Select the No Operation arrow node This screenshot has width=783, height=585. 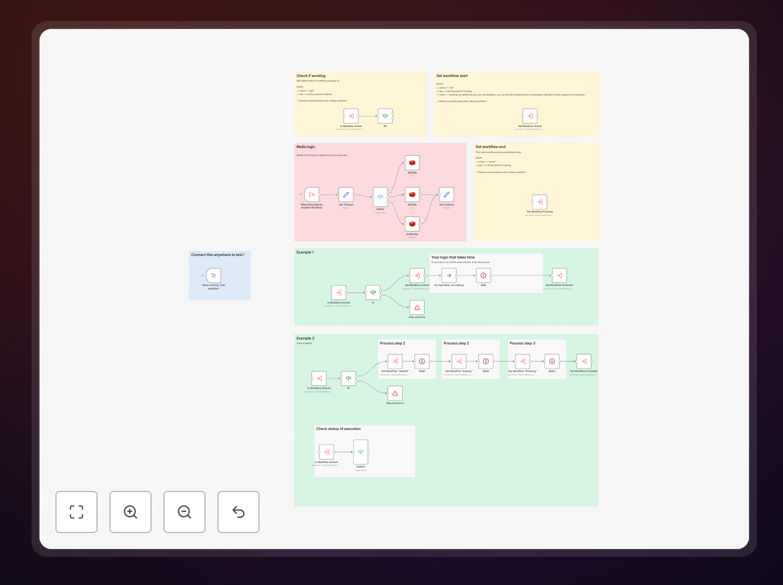[x=449, y=275]
